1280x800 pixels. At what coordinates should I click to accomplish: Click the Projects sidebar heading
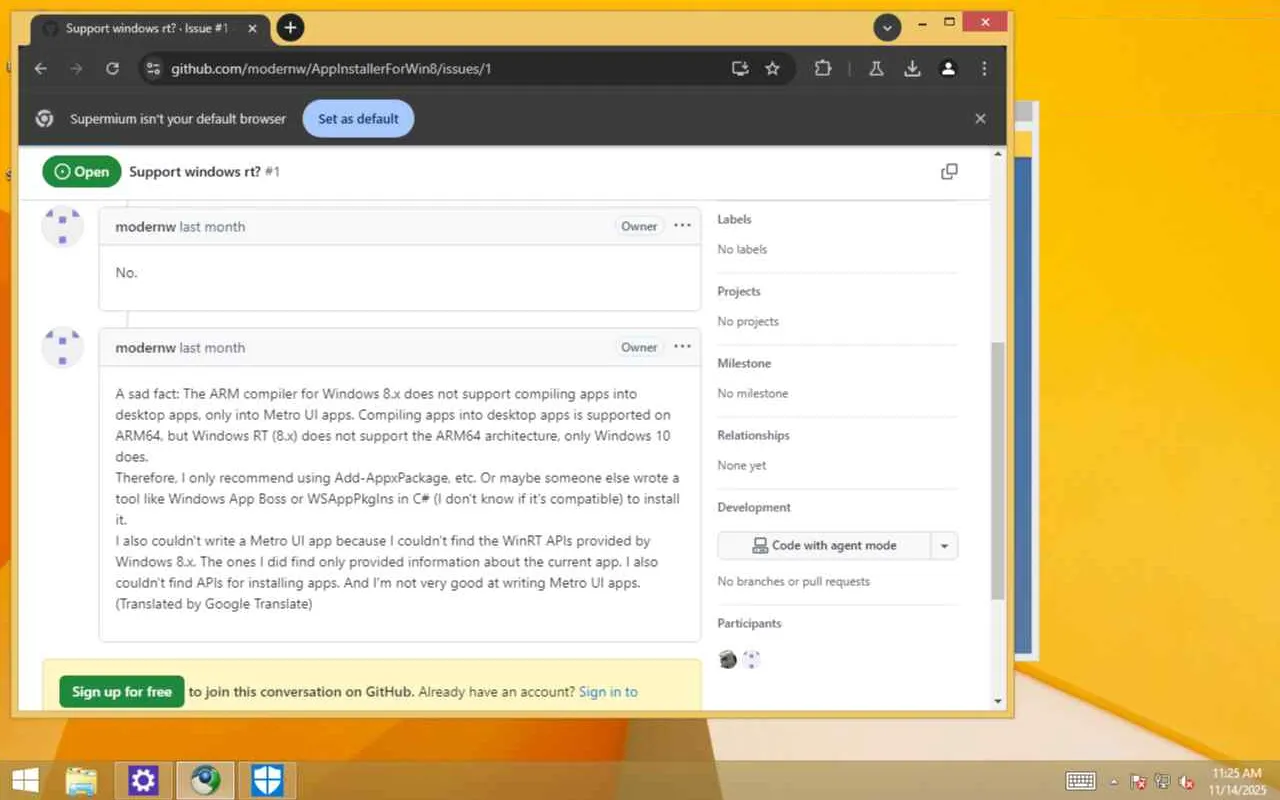(x=739, y=291)
